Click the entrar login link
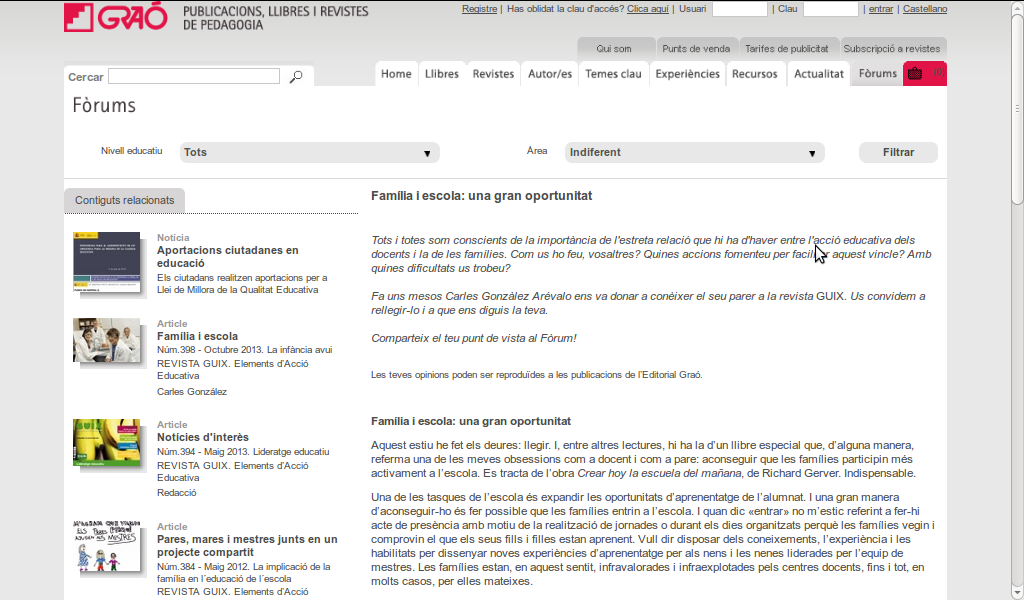The image size is (1024, 600). tap(881, 9)
